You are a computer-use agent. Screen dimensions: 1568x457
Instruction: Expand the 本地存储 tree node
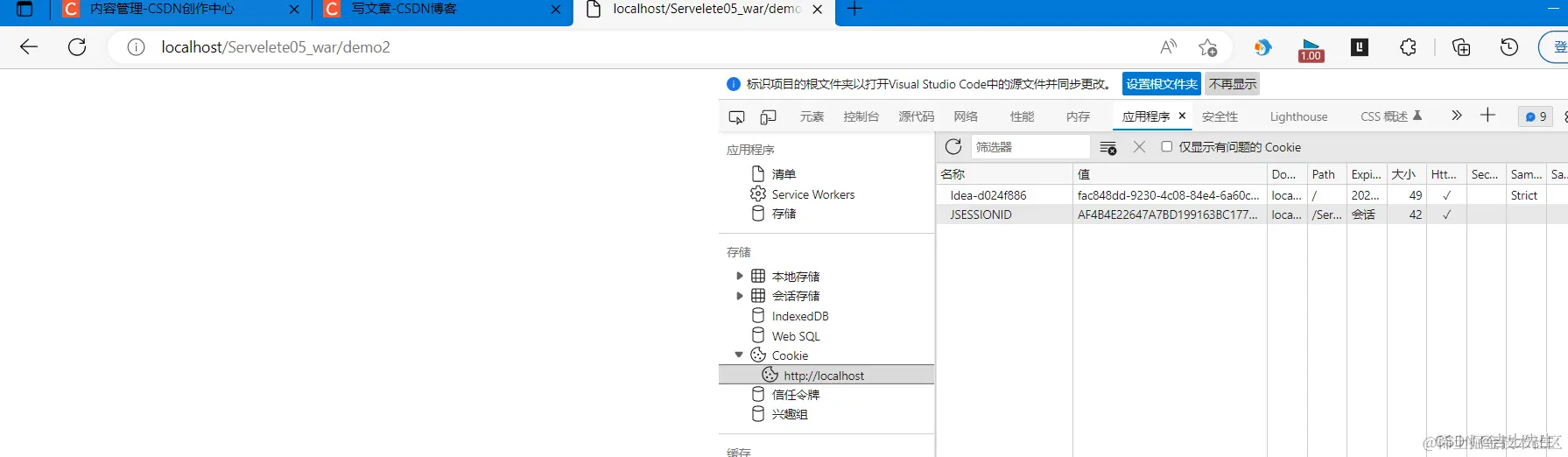coord(740,276)
